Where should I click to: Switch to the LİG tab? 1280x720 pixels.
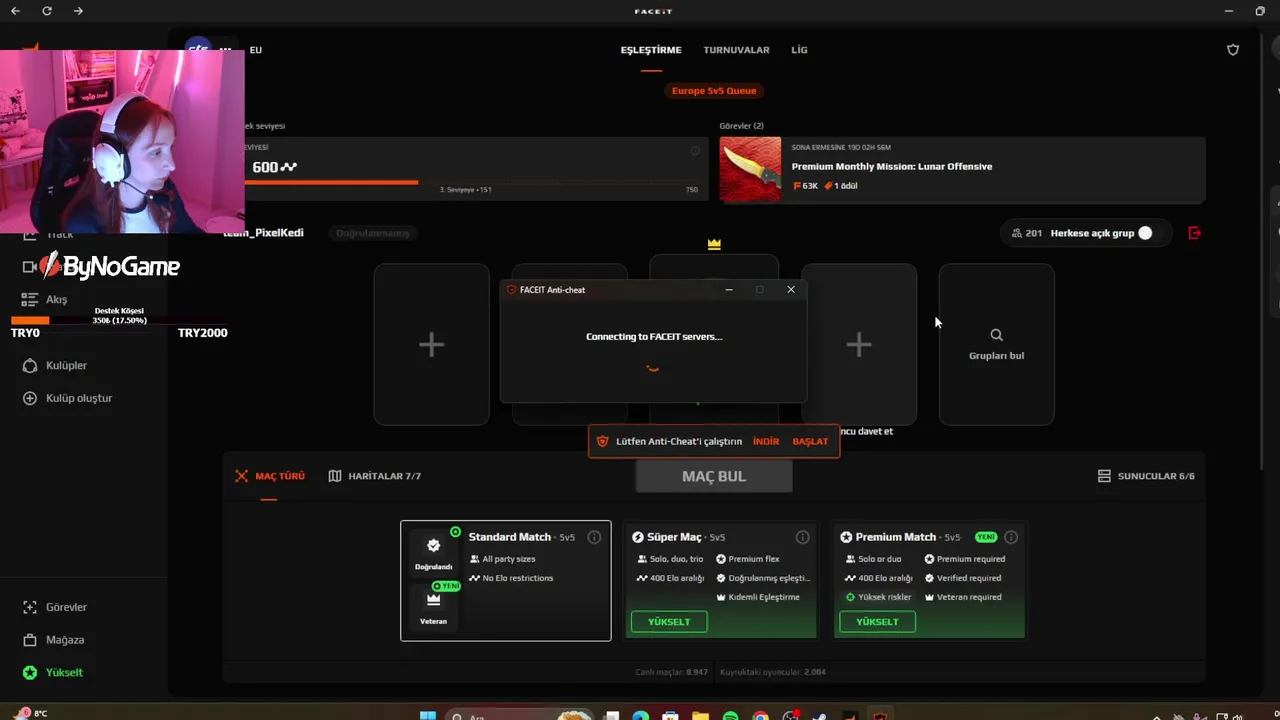click(799, 50)
